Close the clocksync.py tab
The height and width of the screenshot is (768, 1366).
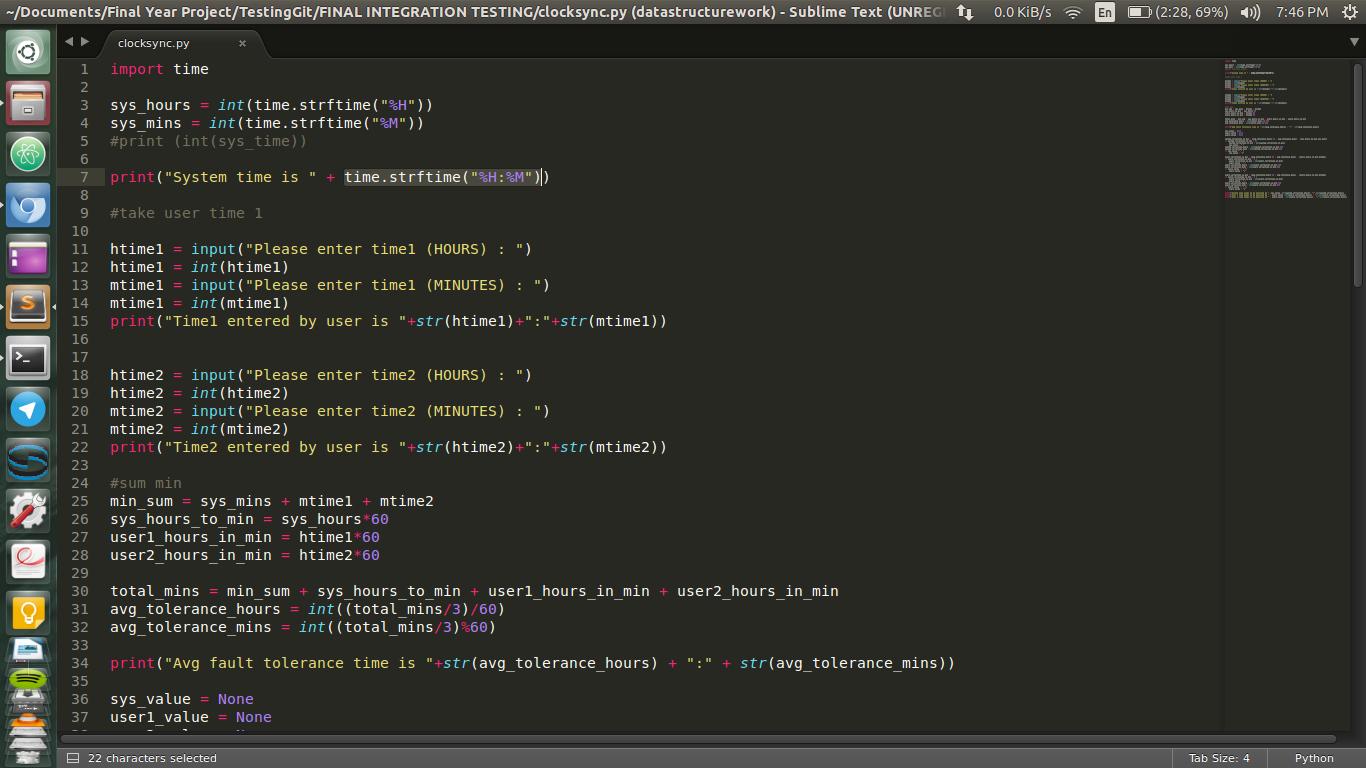(x=242, y=43)
